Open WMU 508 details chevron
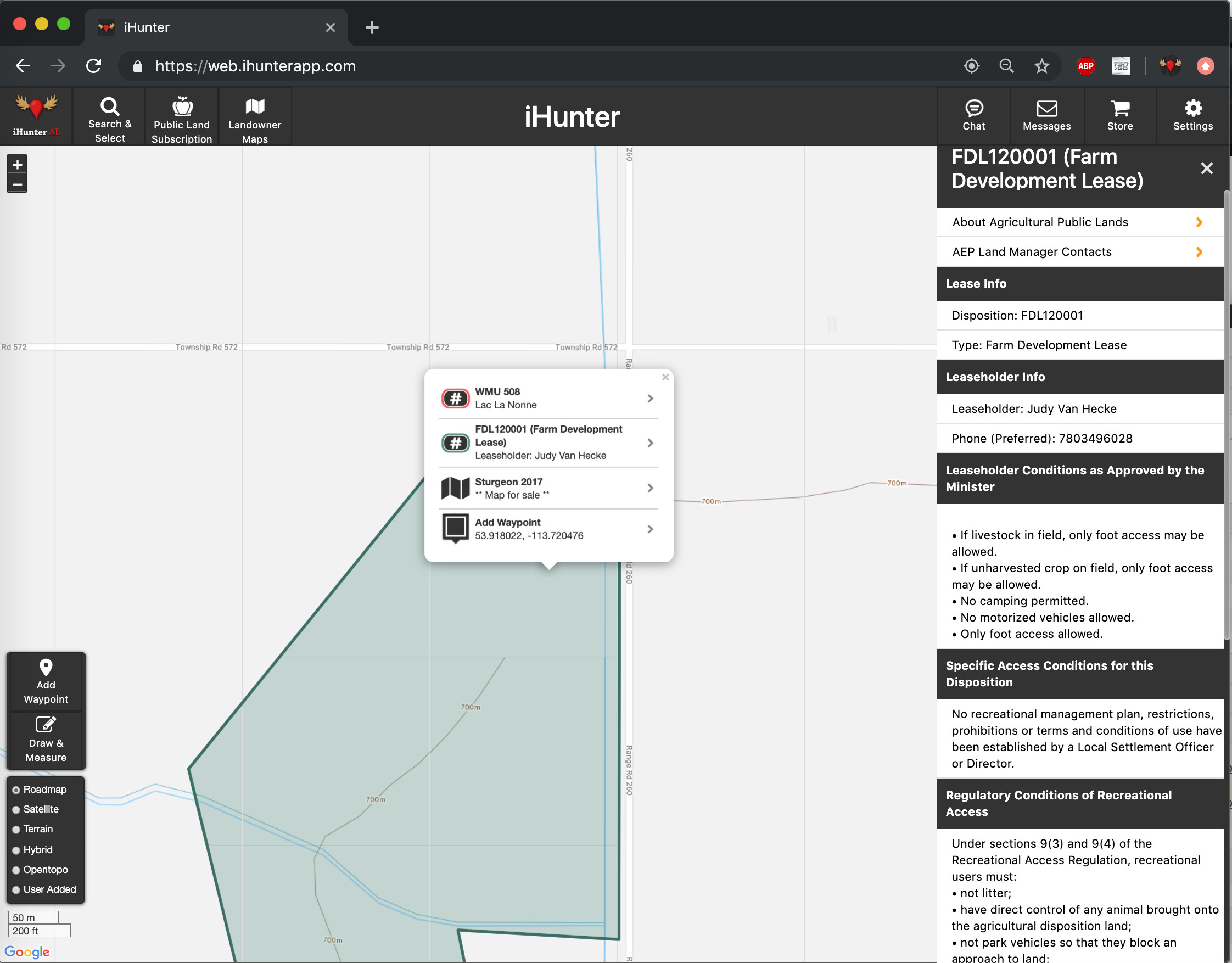Image resolution: width=1232 pixels, height=963 pixels. coord(650,398)
